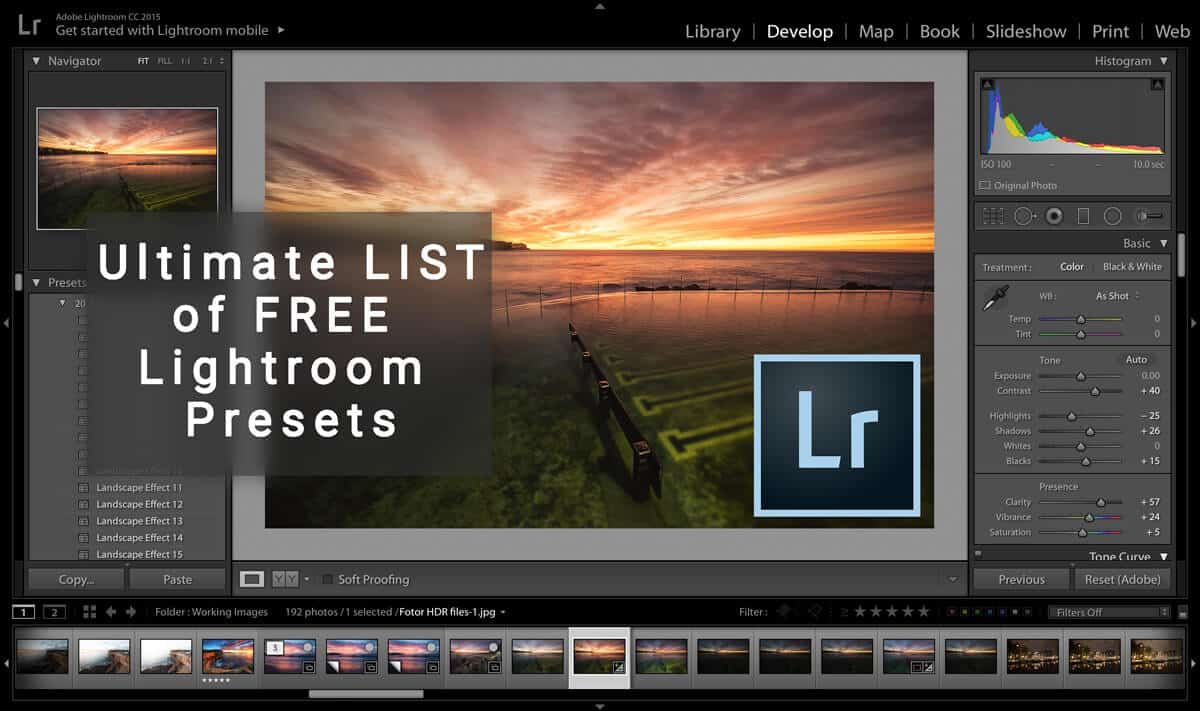Click the Paste button
Image resolution: width=1200 pixels, height=711 pixels.
click(x=177, y=579)
